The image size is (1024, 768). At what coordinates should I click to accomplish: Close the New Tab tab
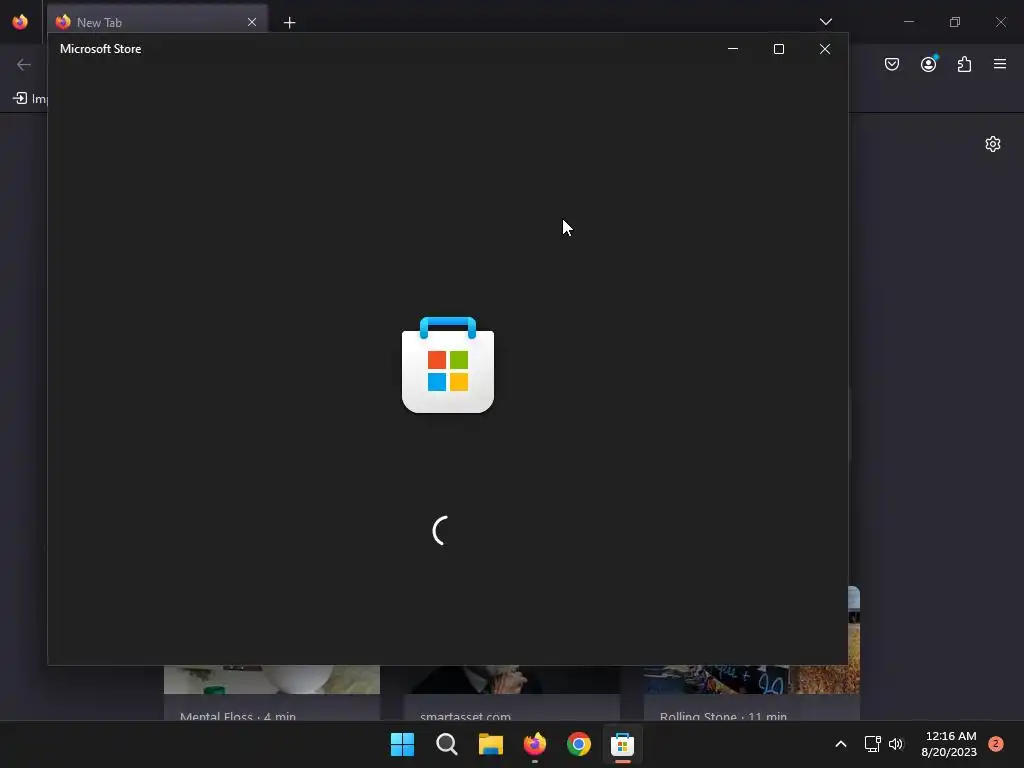click(251, 22)
